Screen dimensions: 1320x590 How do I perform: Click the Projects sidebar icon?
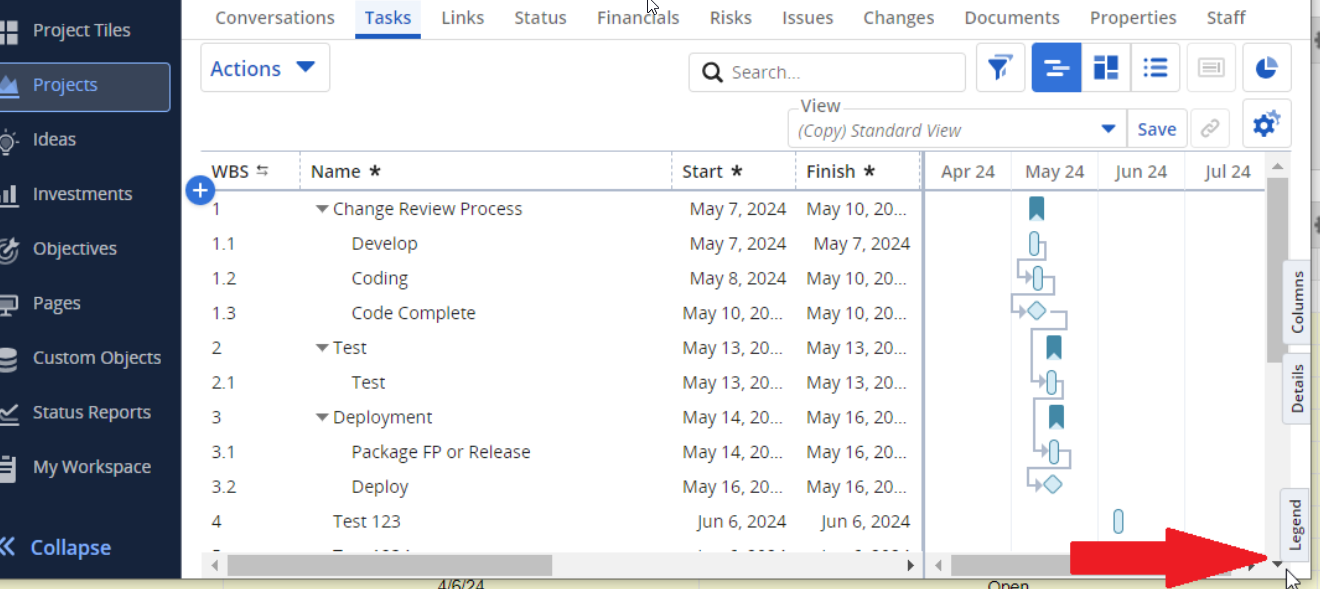coord(9,86)
